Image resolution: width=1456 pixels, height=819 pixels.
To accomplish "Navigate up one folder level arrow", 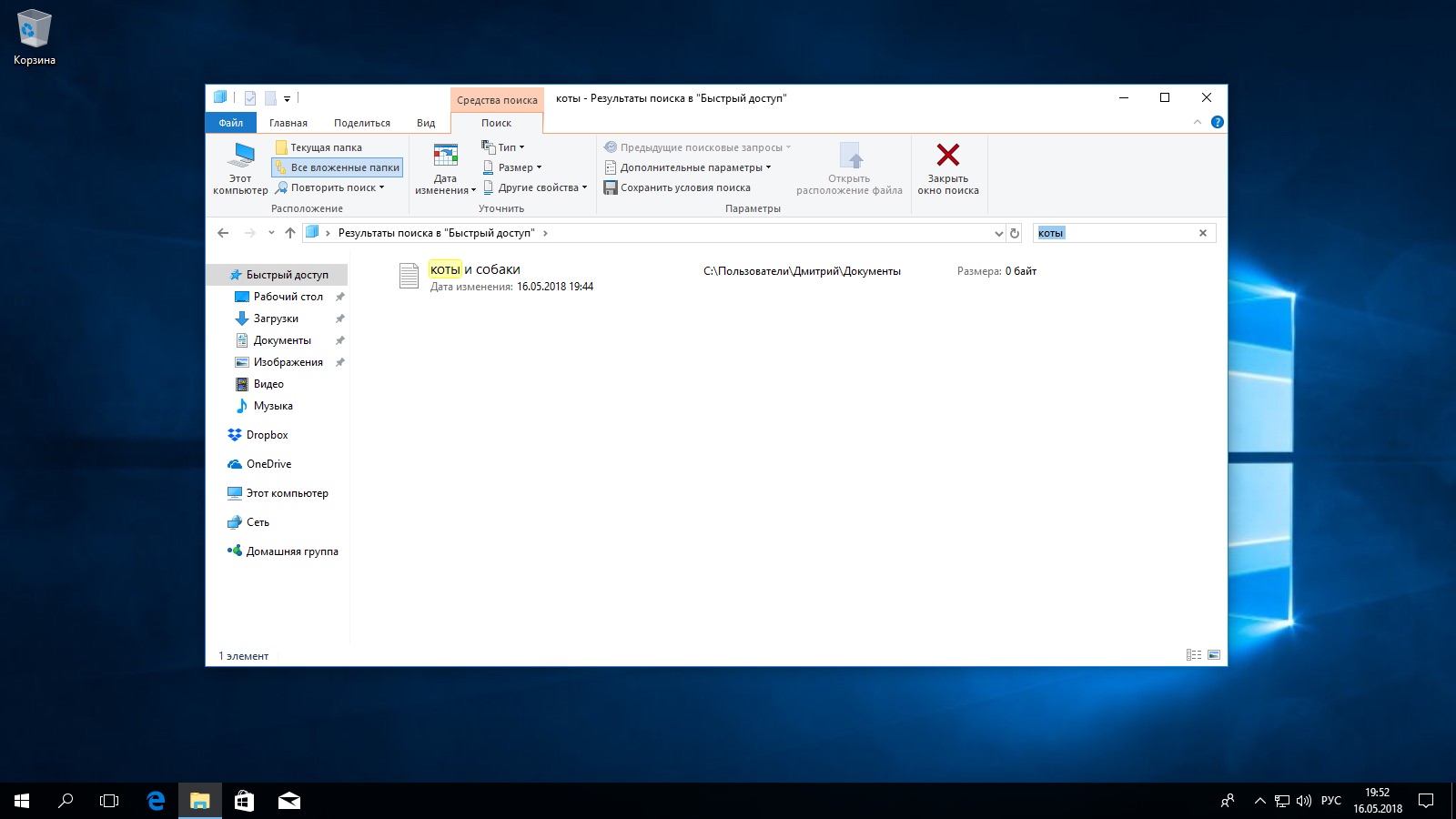I will (x=290, y=233).
